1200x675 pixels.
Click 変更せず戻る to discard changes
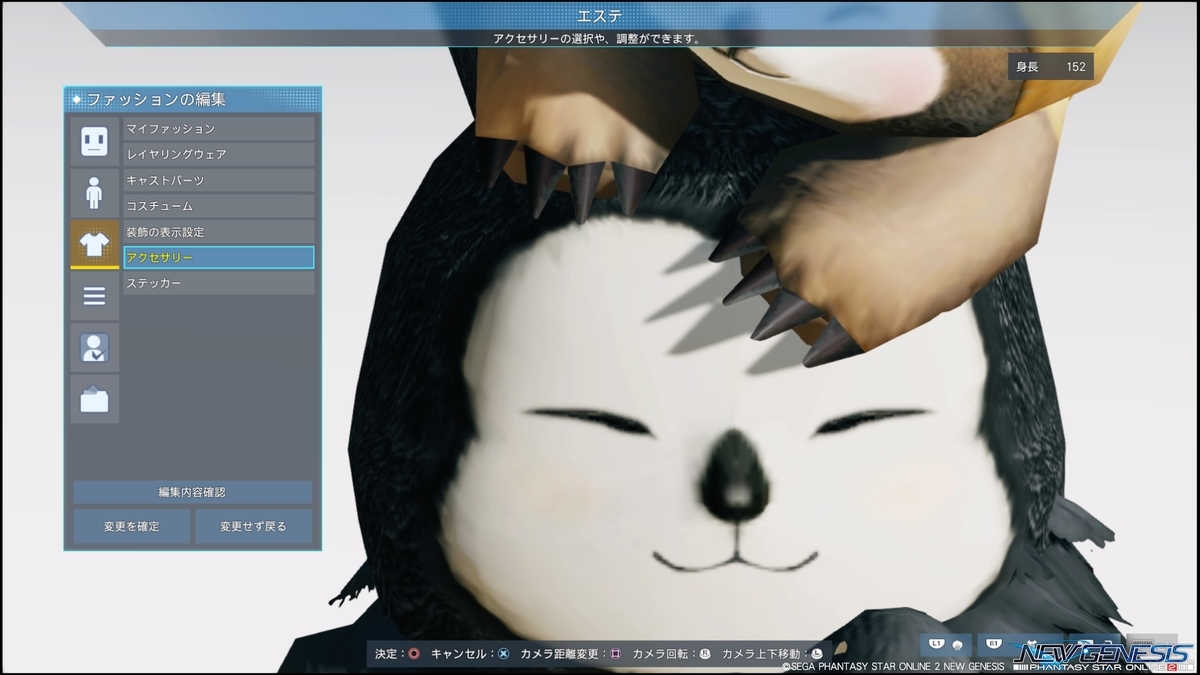tap(253, 526)
